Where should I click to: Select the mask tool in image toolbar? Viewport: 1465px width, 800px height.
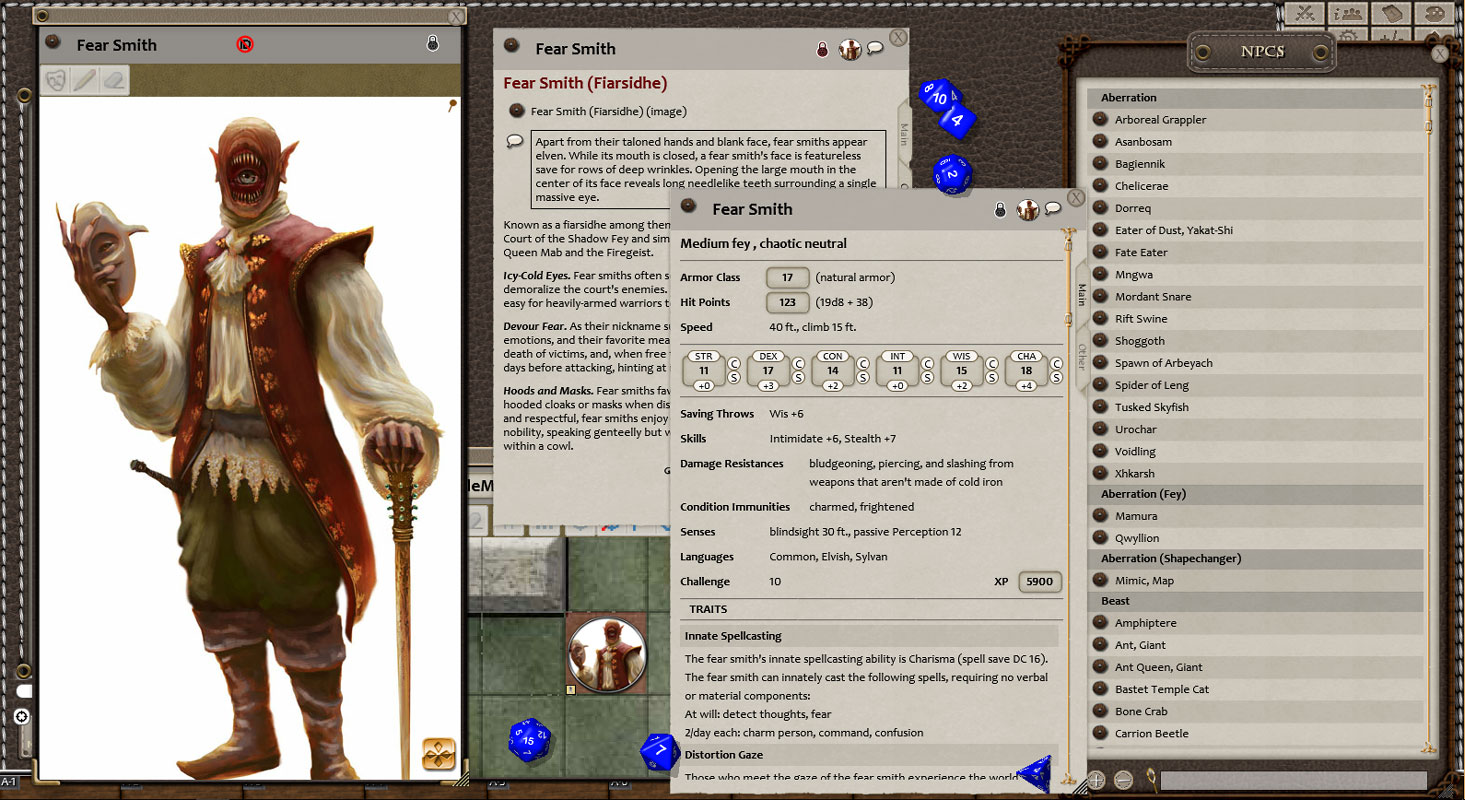(x=57, y=80)
